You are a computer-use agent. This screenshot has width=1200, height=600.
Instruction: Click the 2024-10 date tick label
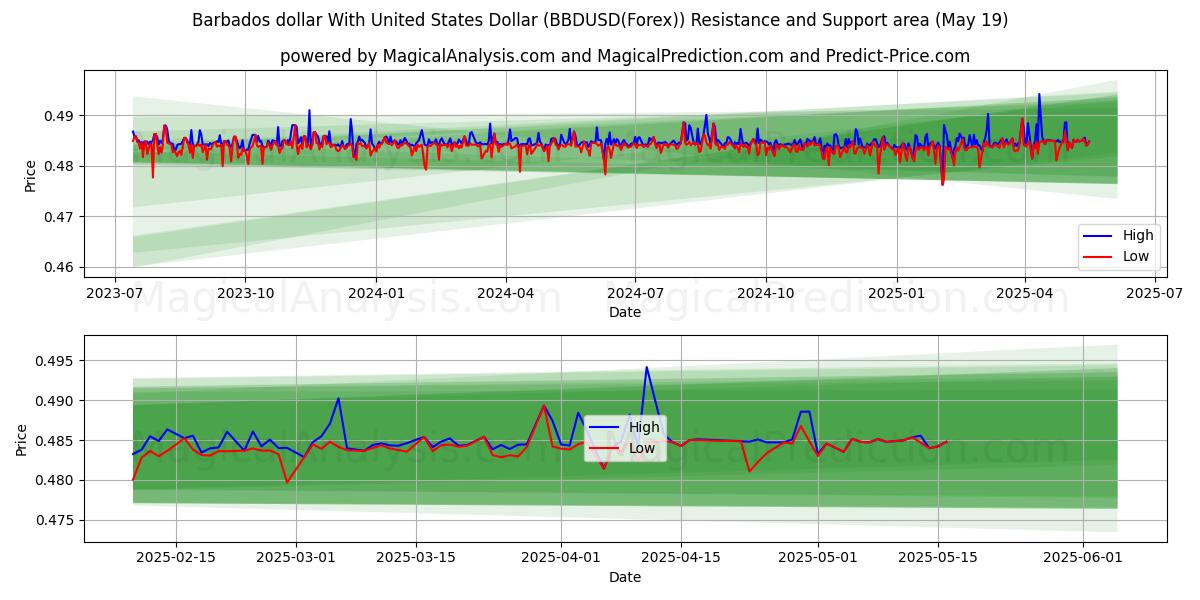coord(766,293)
